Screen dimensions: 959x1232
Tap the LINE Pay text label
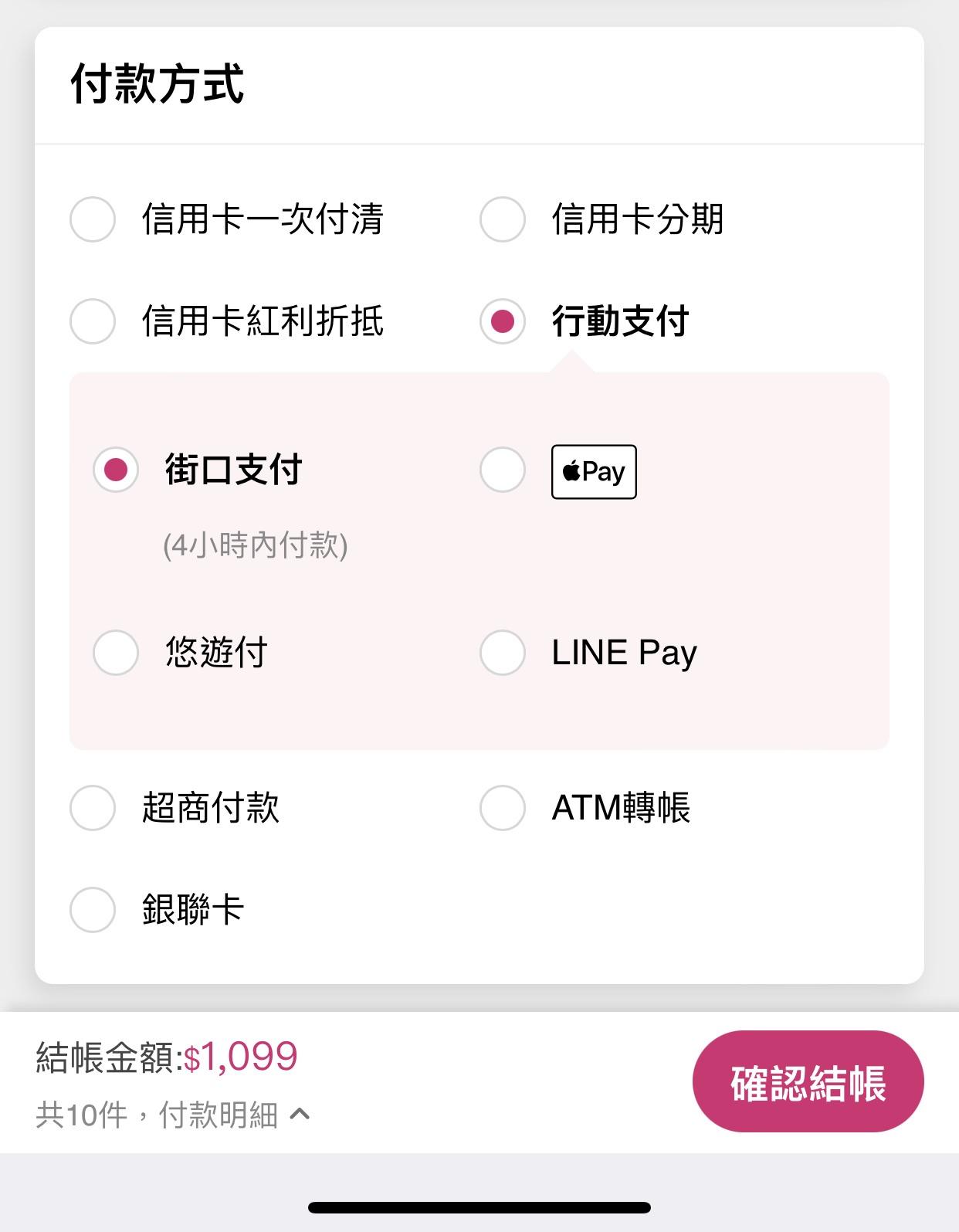point(624,653)
